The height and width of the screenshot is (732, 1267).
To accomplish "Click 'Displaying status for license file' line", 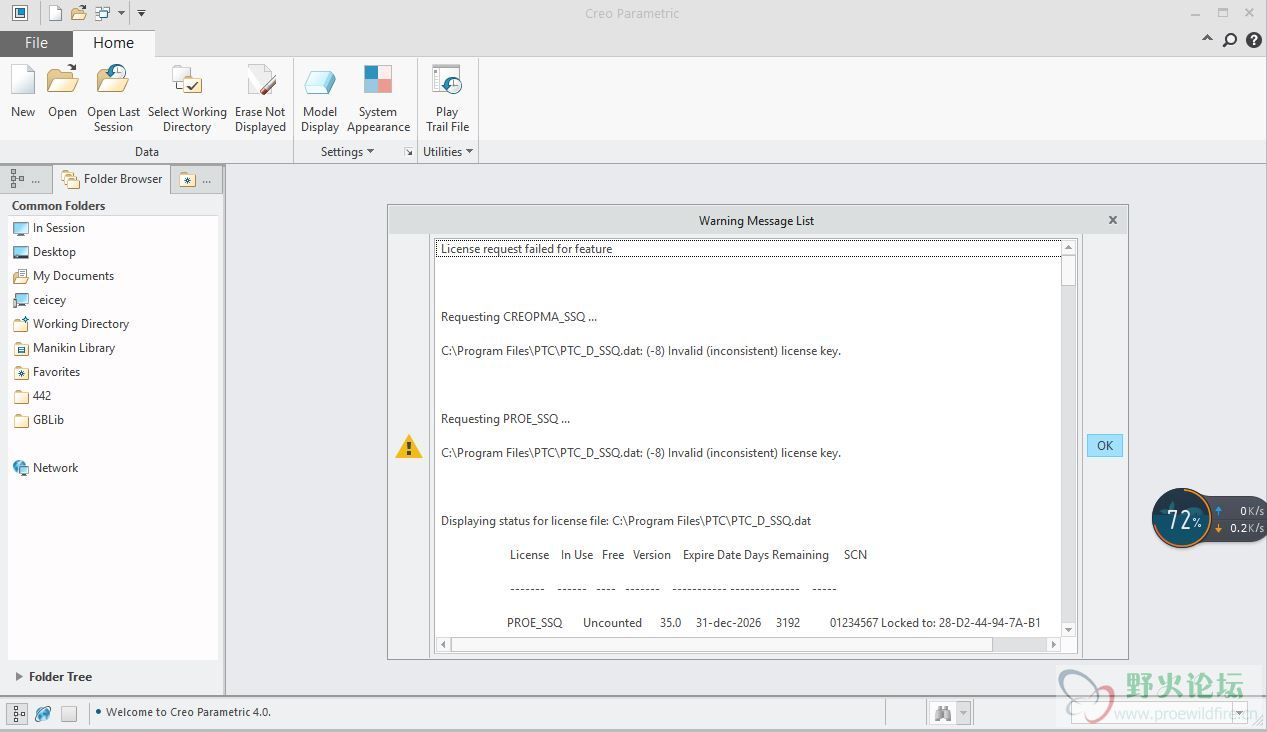I will point(626,521).
